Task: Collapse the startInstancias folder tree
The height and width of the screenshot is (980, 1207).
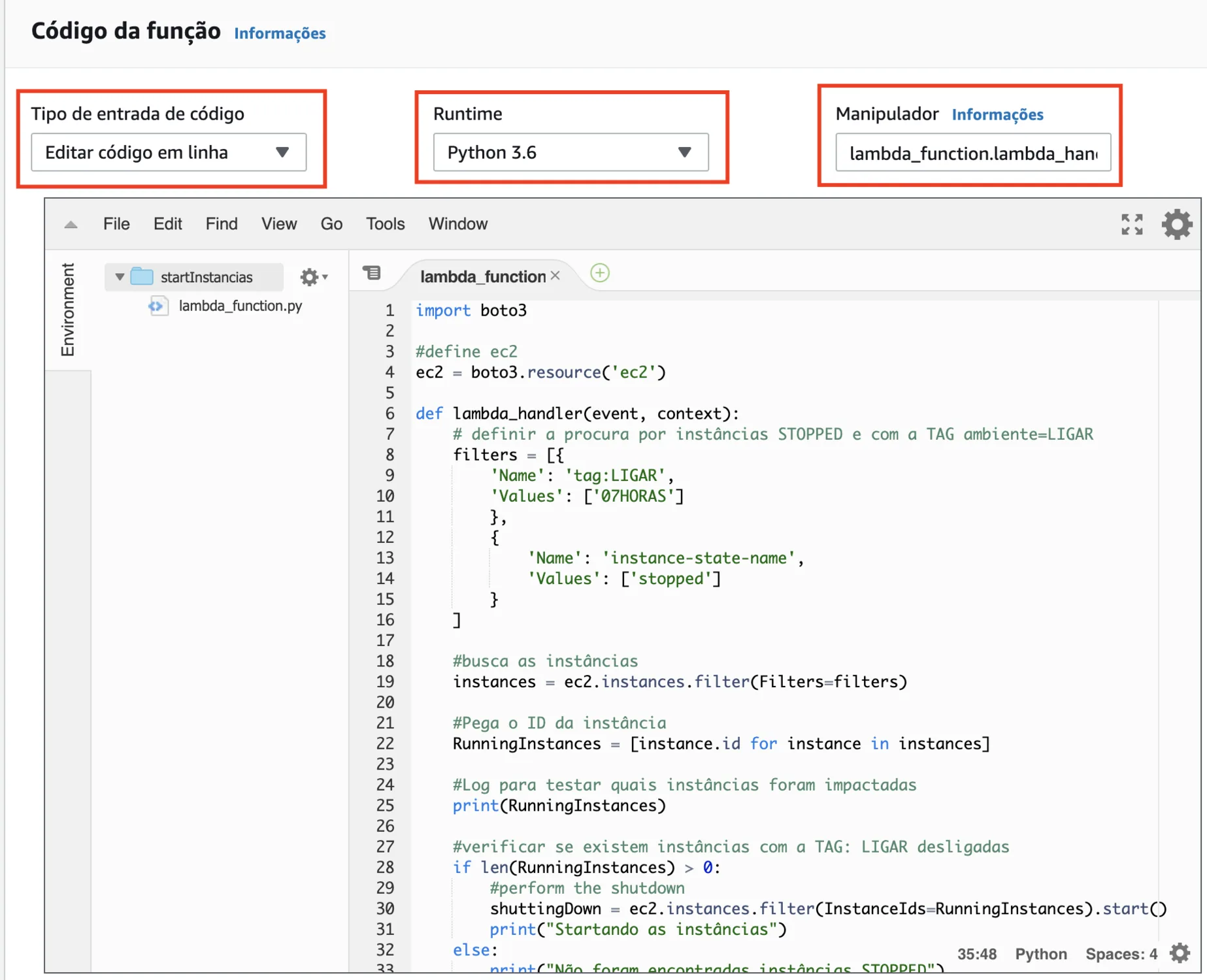Action: click(120, 277)
